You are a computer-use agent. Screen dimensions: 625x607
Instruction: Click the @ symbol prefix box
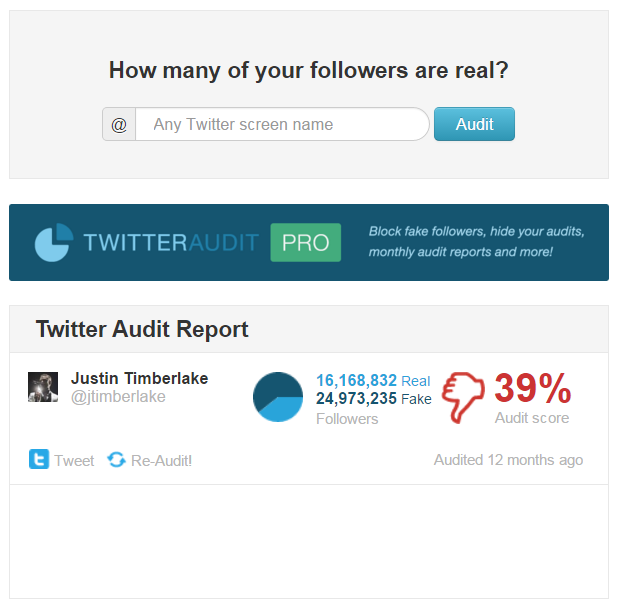tap(119, 124)
